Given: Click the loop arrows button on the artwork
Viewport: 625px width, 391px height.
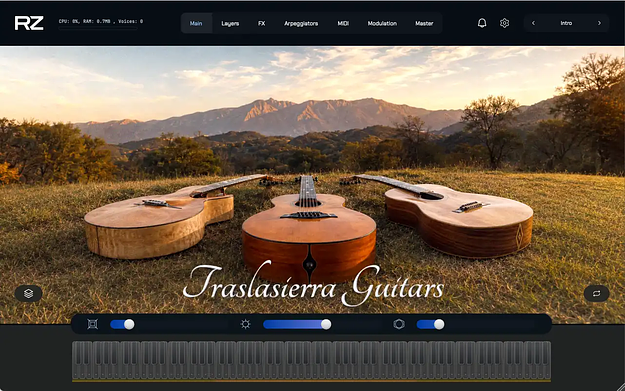Looking at the screenshot, I should (596, 293).
